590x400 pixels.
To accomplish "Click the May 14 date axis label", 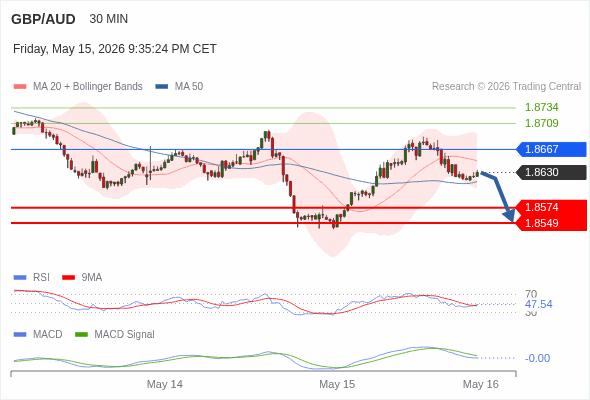I will coord(165,384).
